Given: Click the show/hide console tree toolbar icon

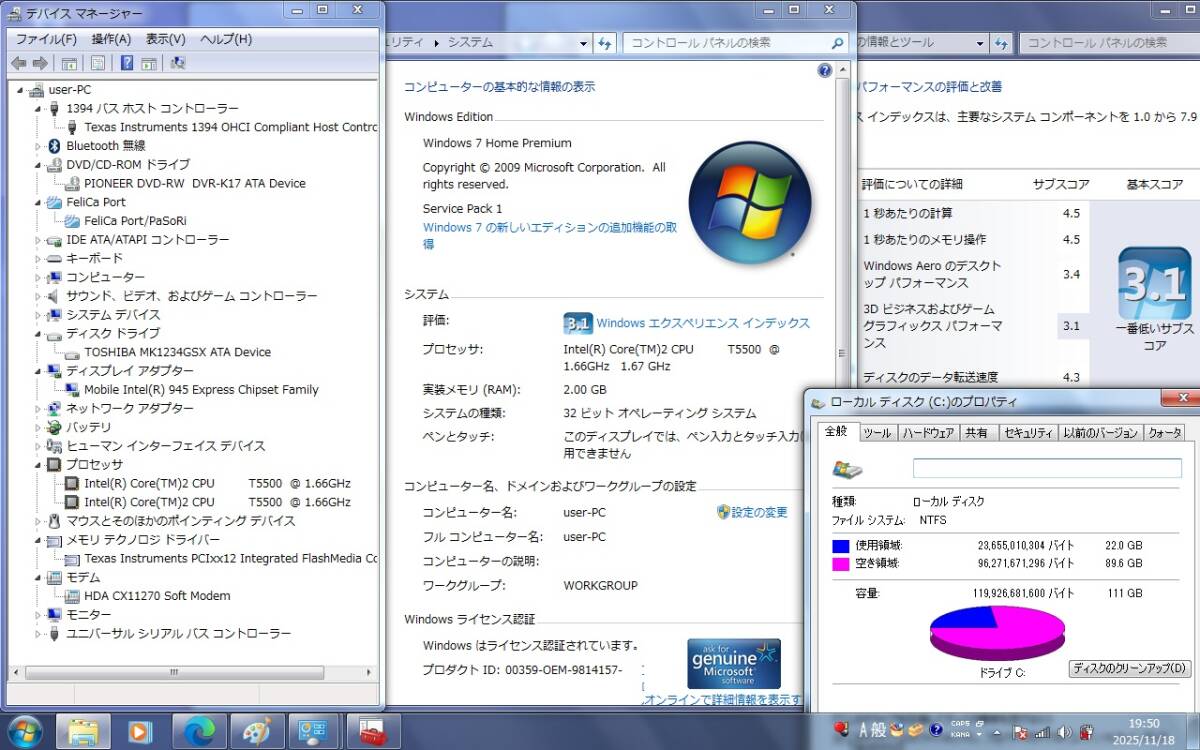Looking at the screenshot, I should point(69,63).
